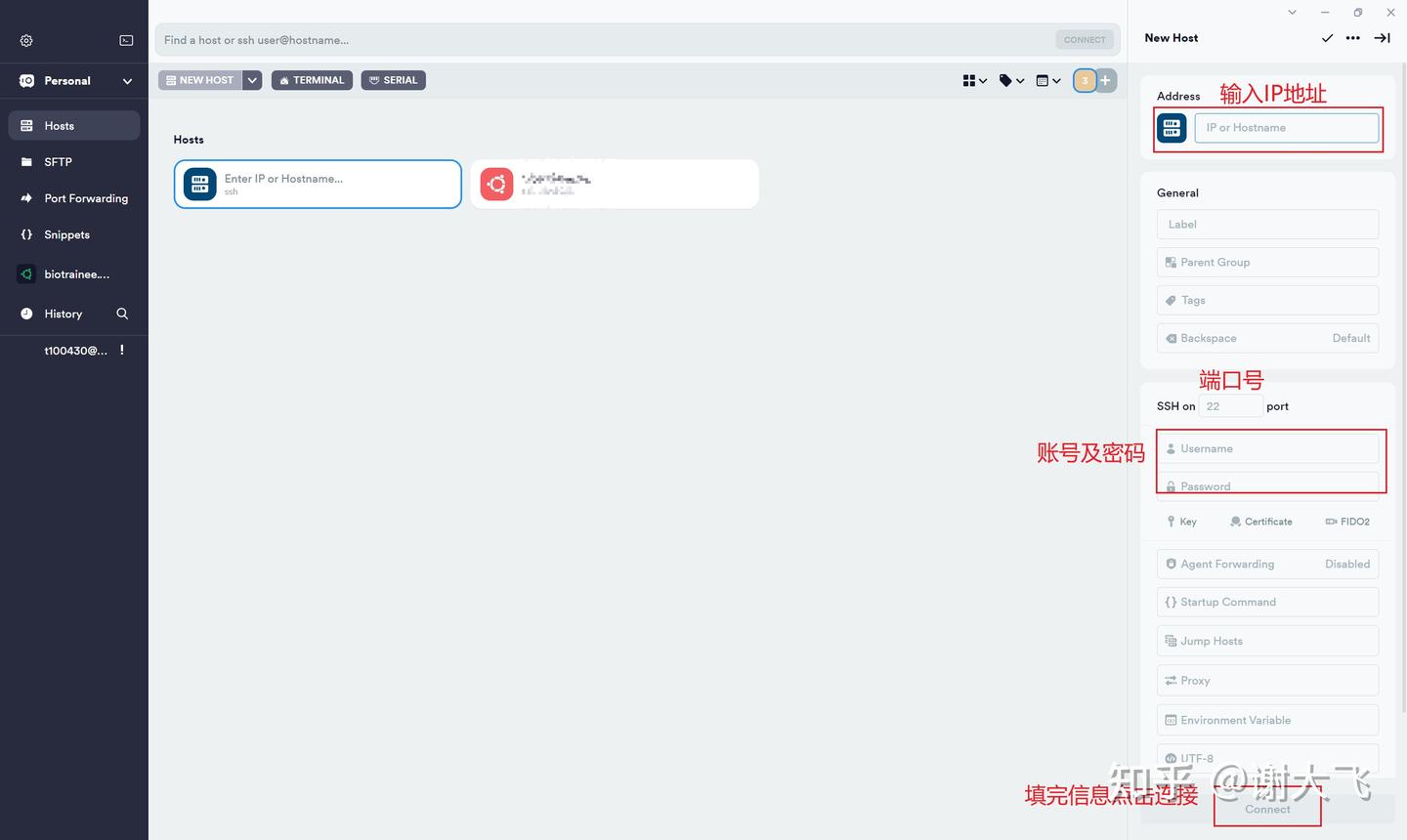
Task: Choose Key authentication for the new host
Action: [1181, 521]
